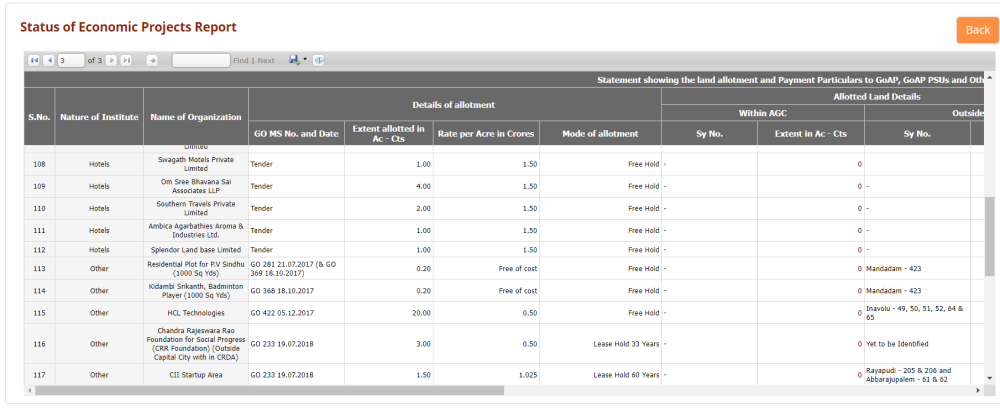Click GO 422 05.12.2017 cell
The height and width of the screenshot is (415, 1000).
click(297, 313)
